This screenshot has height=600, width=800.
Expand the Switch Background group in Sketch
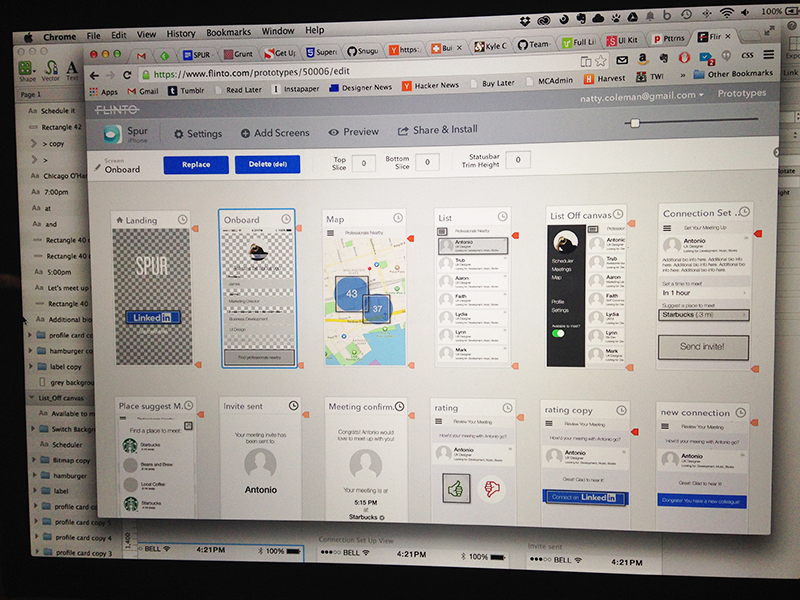[34, 429]
